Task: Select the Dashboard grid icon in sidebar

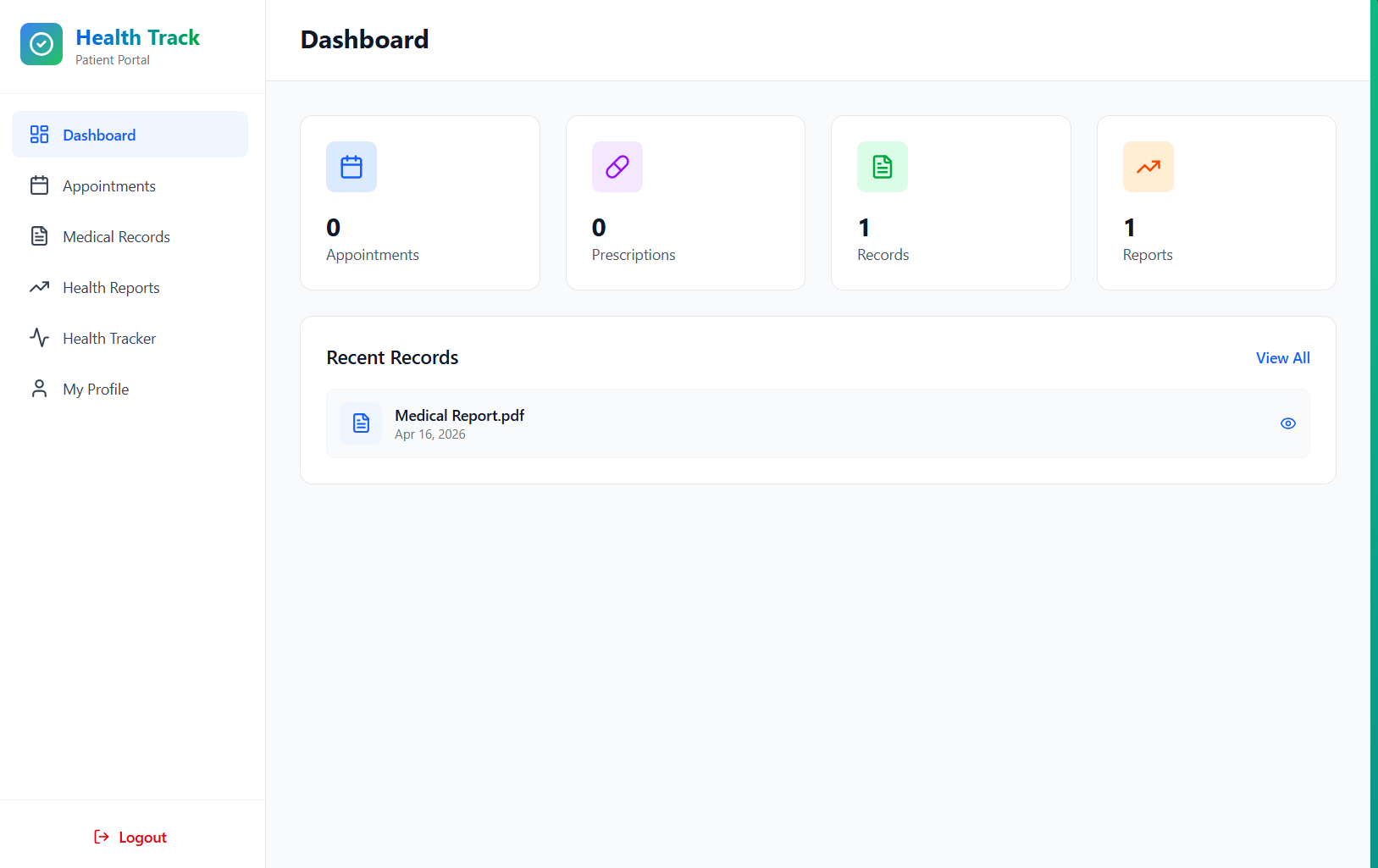Action: (x=39, y=134)
